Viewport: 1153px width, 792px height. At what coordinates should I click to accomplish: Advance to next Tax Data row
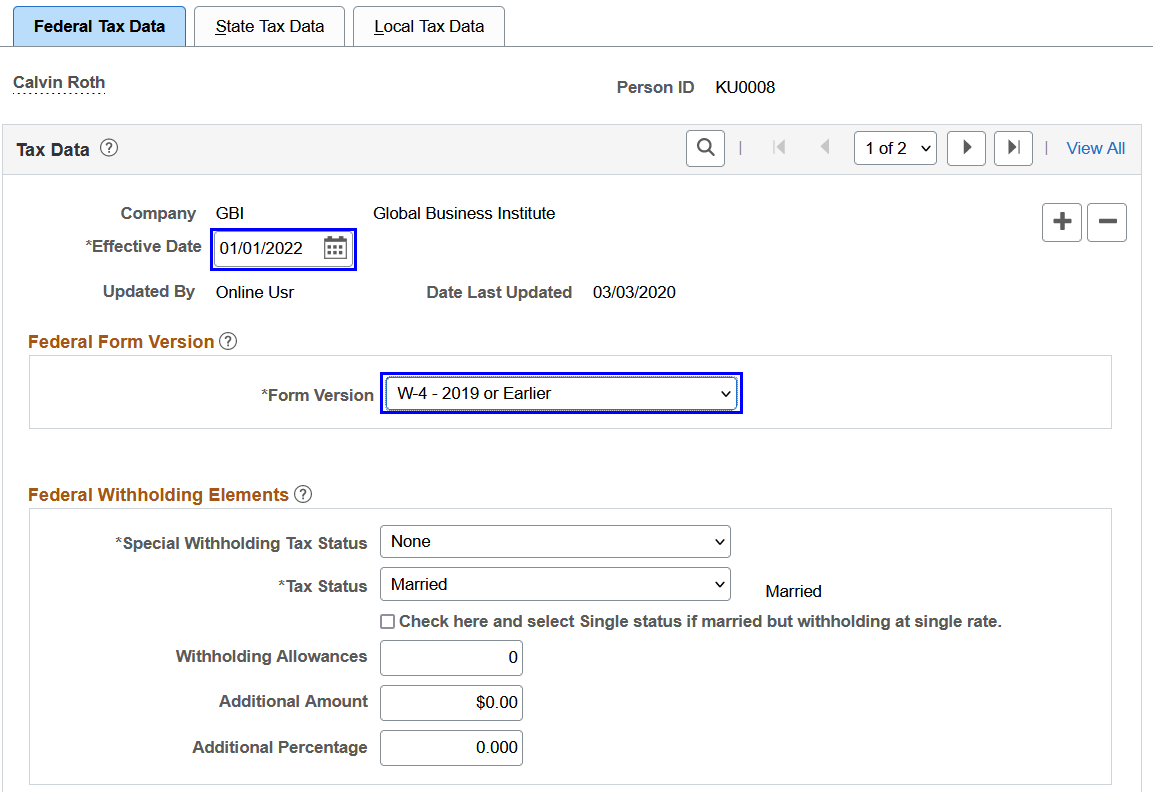click(x=966, y=148)
